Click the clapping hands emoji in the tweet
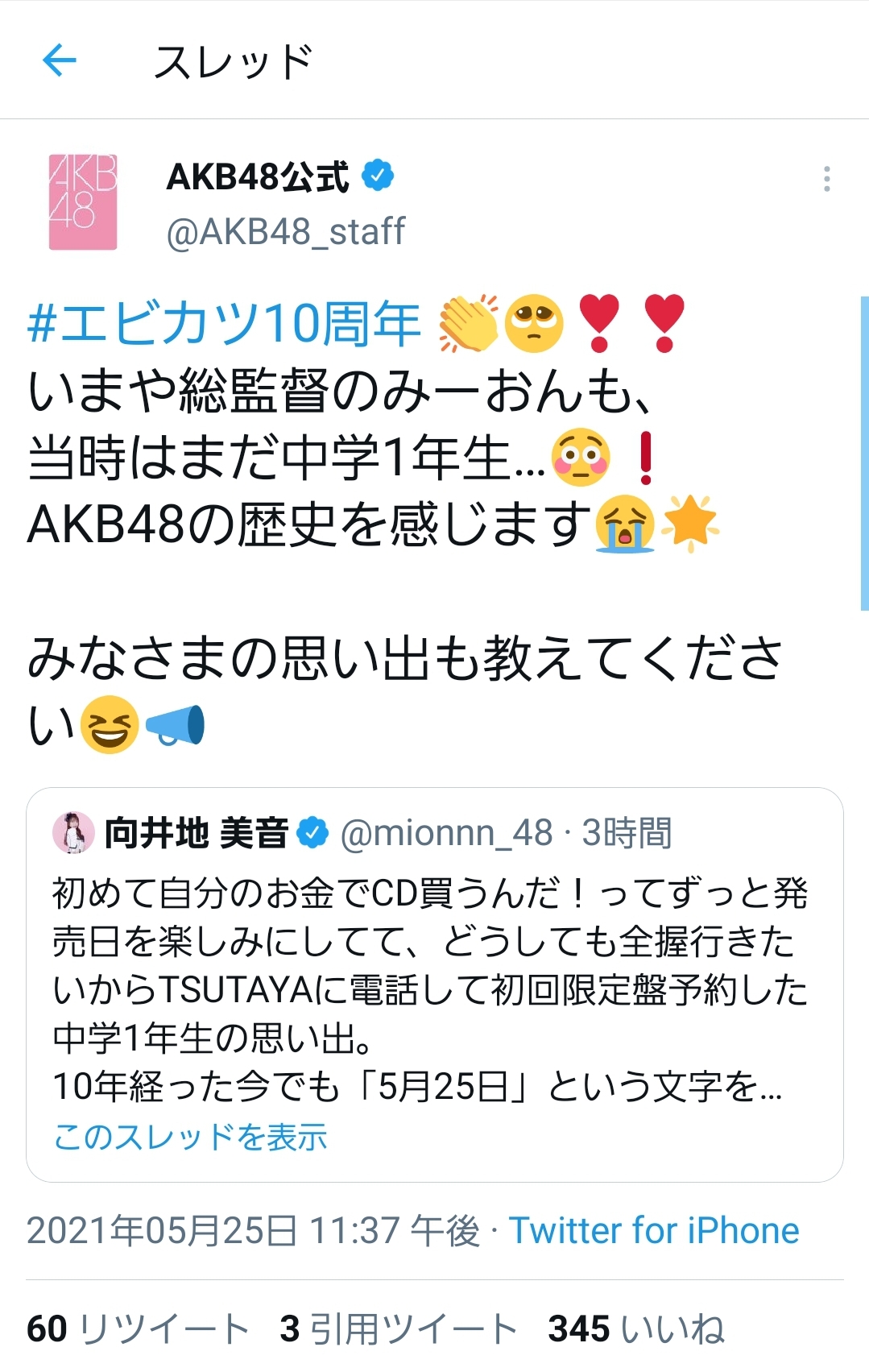869x1372 pixels. (x=468, y=323)
